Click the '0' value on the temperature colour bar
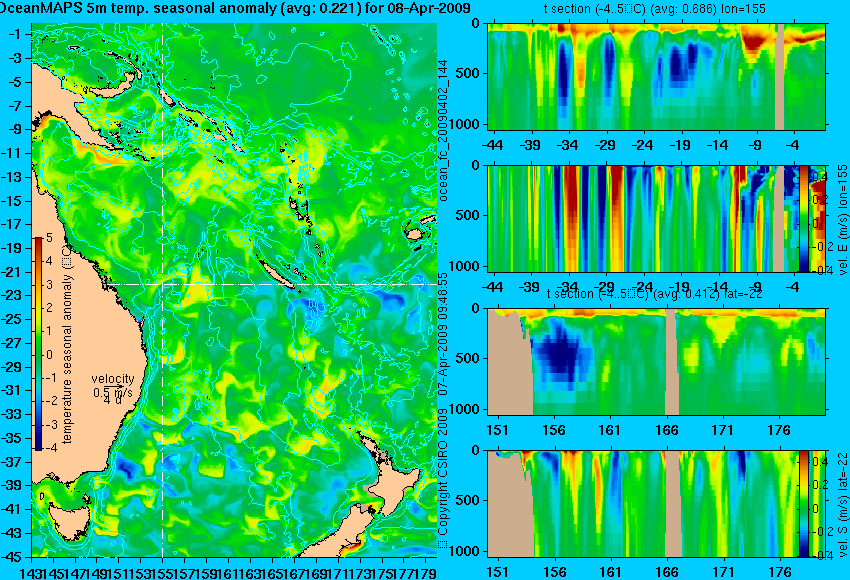Screen dimensions: 850x580 tap(49, 355)
